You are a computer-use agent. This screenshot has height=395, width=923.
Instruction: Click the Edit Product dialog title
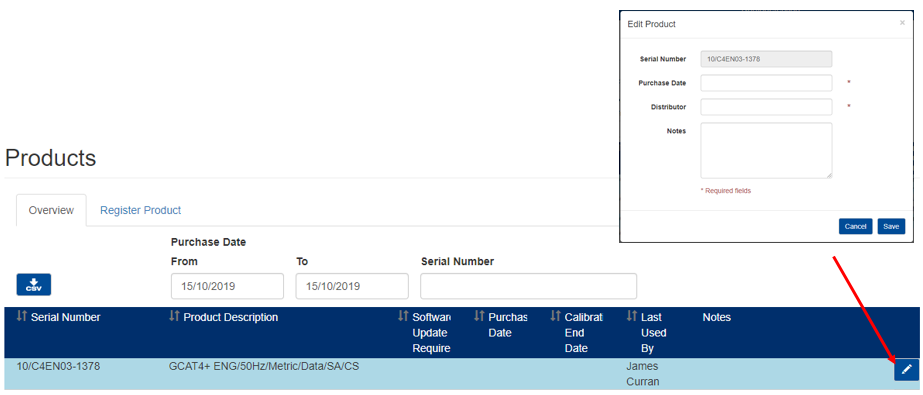pos(652,24)
